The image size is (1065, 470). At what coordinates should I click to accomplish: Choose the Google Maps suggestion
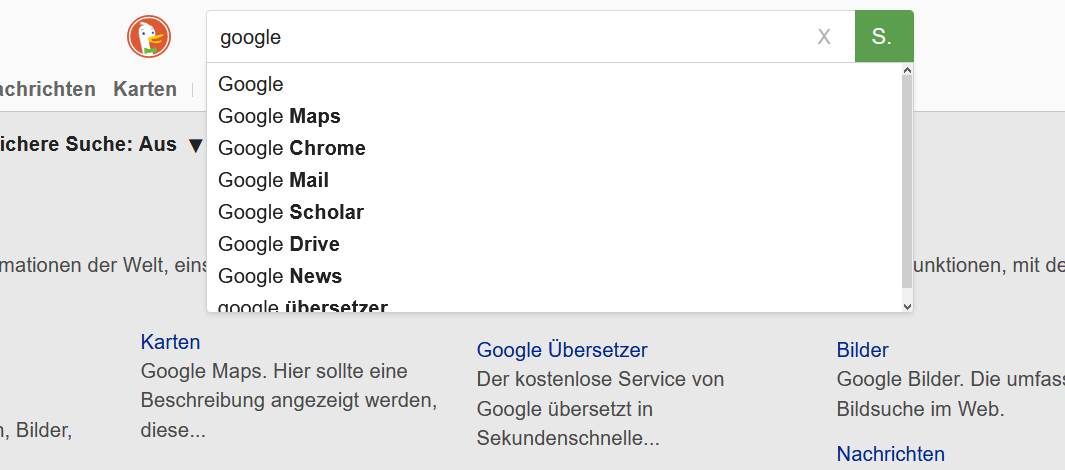279,117
